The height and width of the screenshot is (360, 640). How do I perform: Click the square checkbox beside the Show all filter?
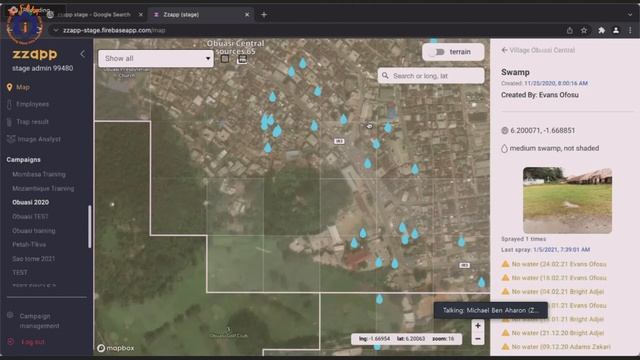pyautogui.click(x=224, y=59)
